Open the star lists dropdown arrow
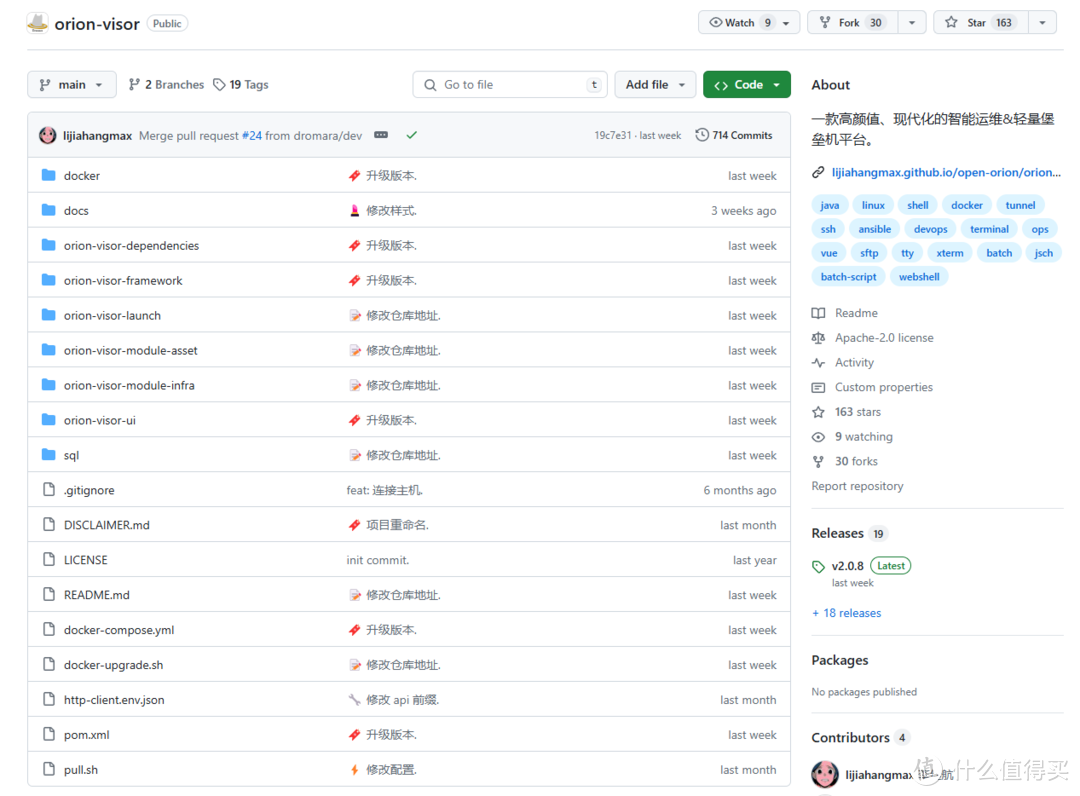This screenshot has width=1080, height=796. click(x=1042, y=23)
